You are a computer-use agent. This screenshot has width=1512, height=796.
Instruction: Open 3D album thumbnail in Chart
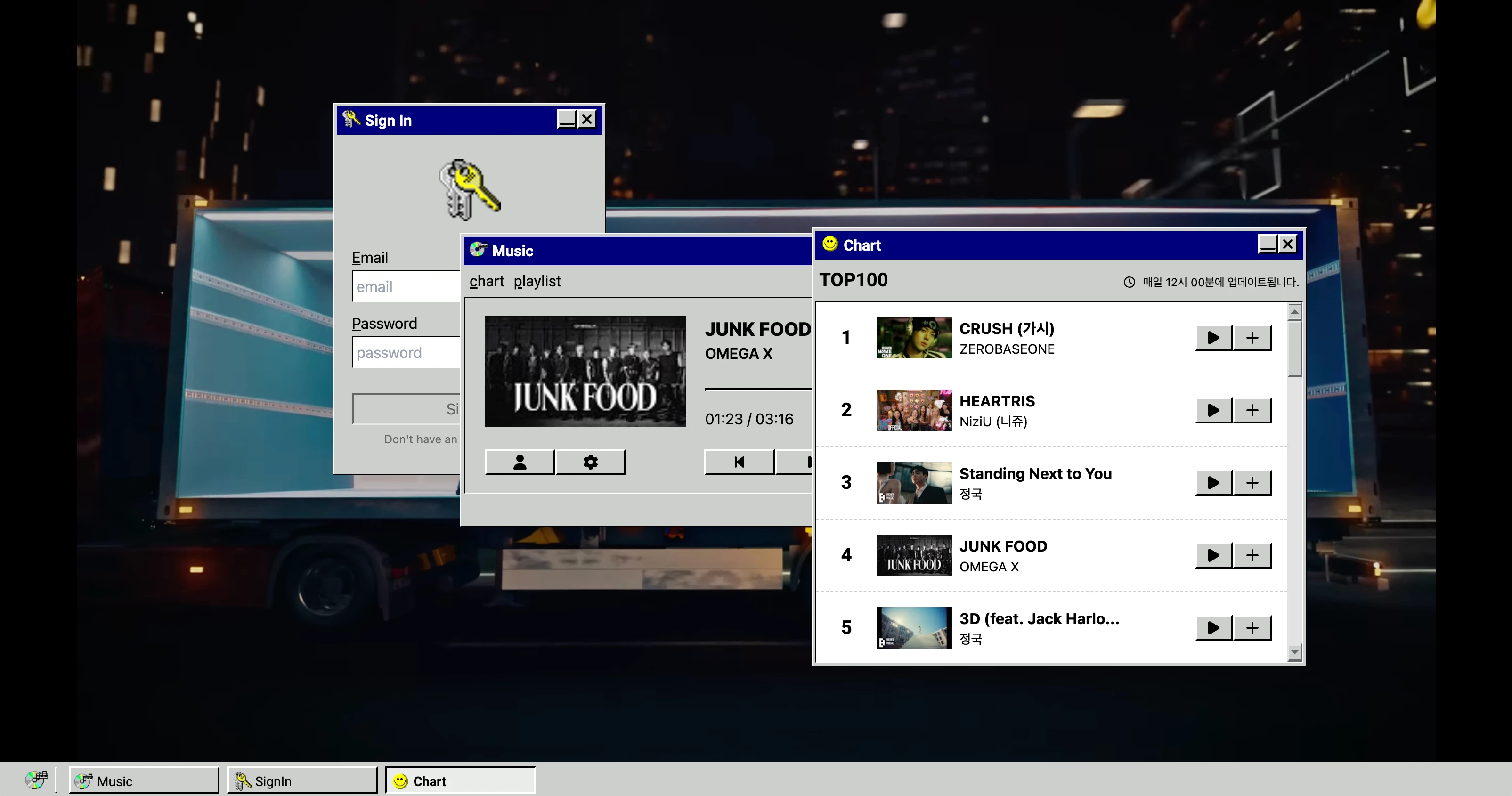pos(914,627)
